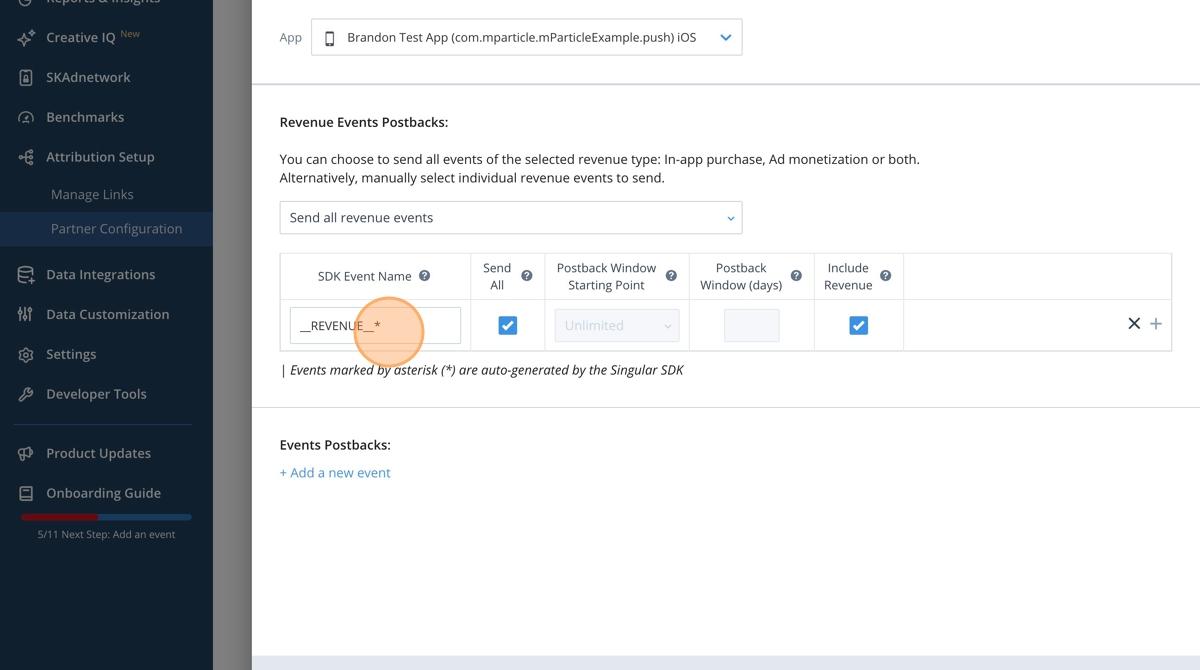Image resolution: width=1200 pixels, height=670 pixels.
Task: Remove the __REVENUE__ row with the X
Action: 1134,323
